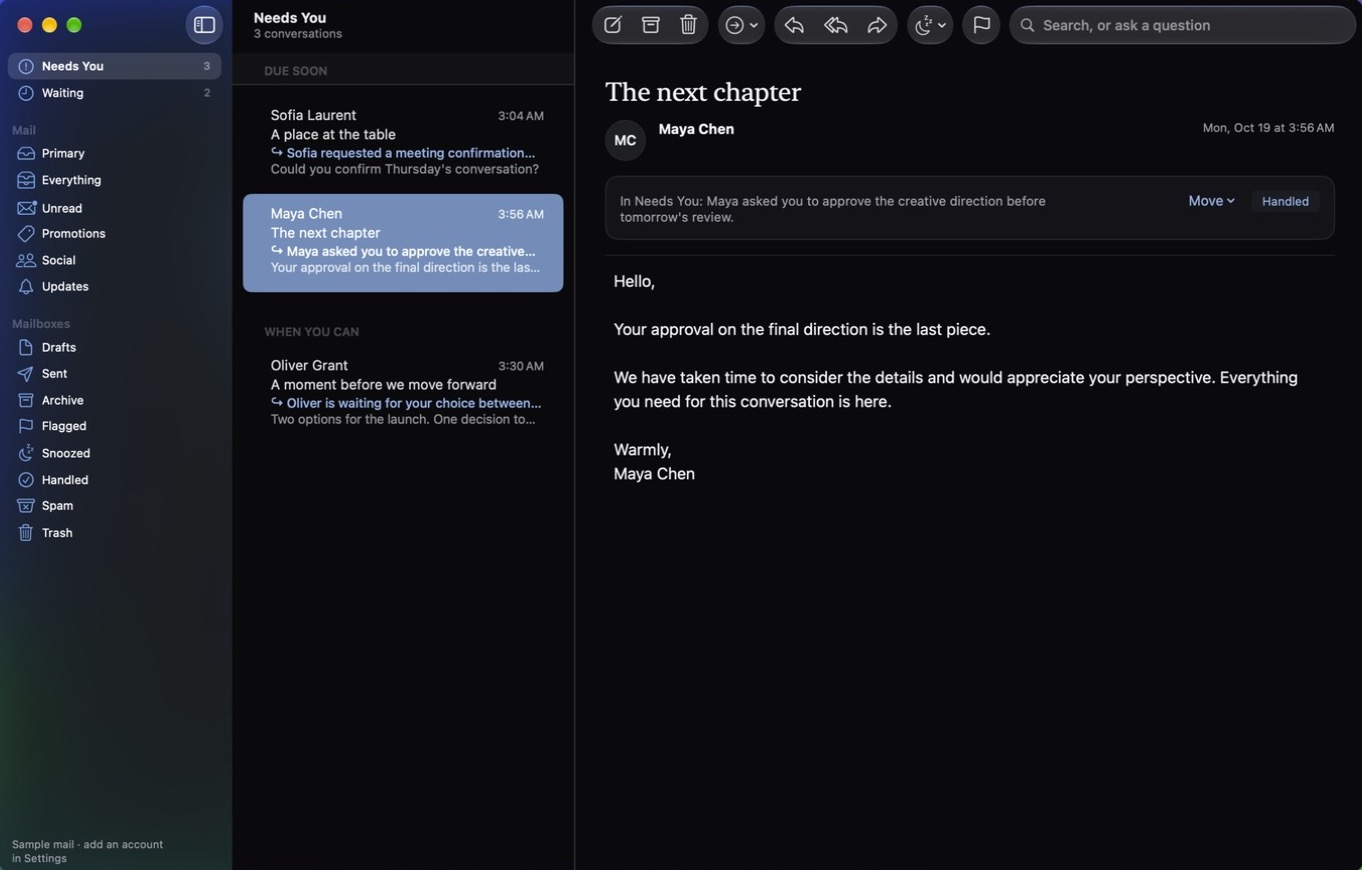Open the Archive mailbox in the sidebar

[115, 400]
